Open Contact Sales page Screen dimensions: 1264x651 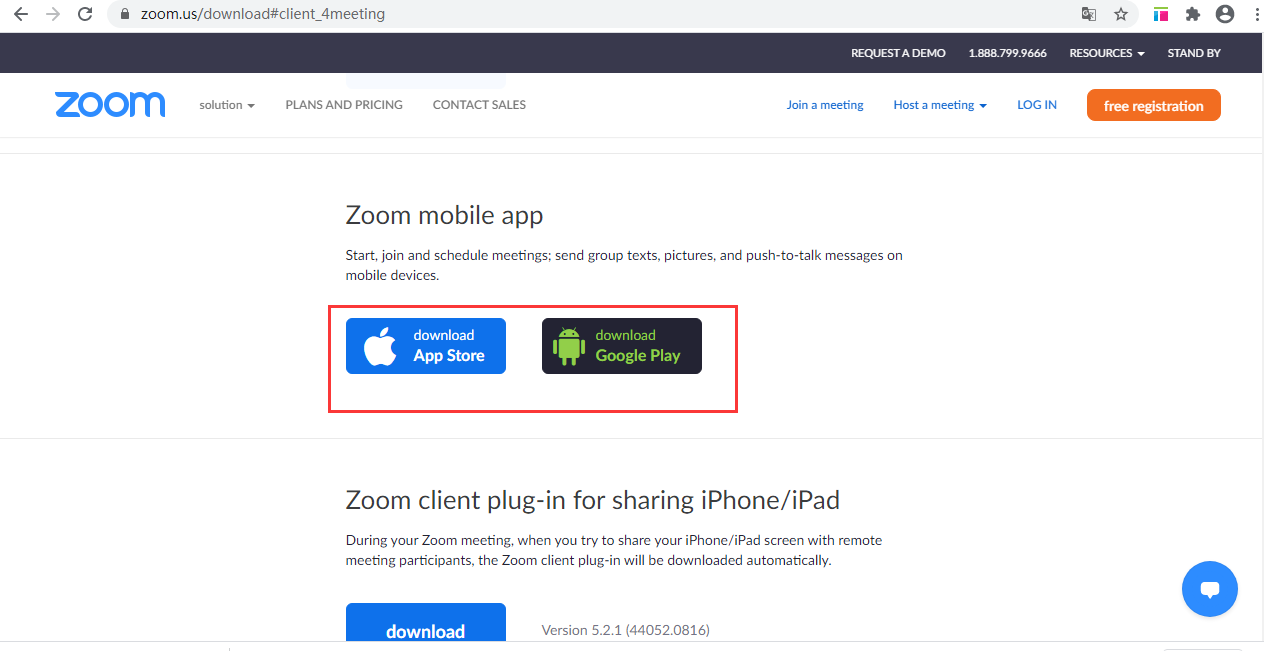[x=479, y=105]
